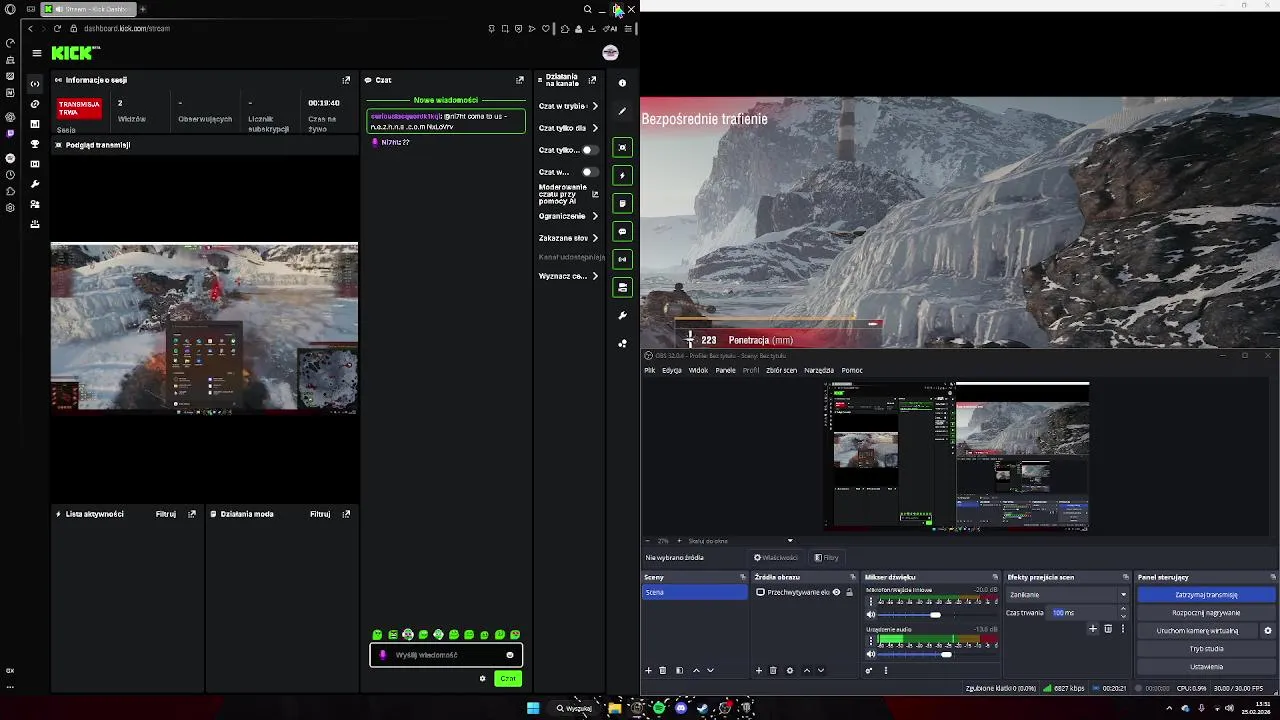Delete selected scene with Sceny trash icon

click(x=662, y=670)
